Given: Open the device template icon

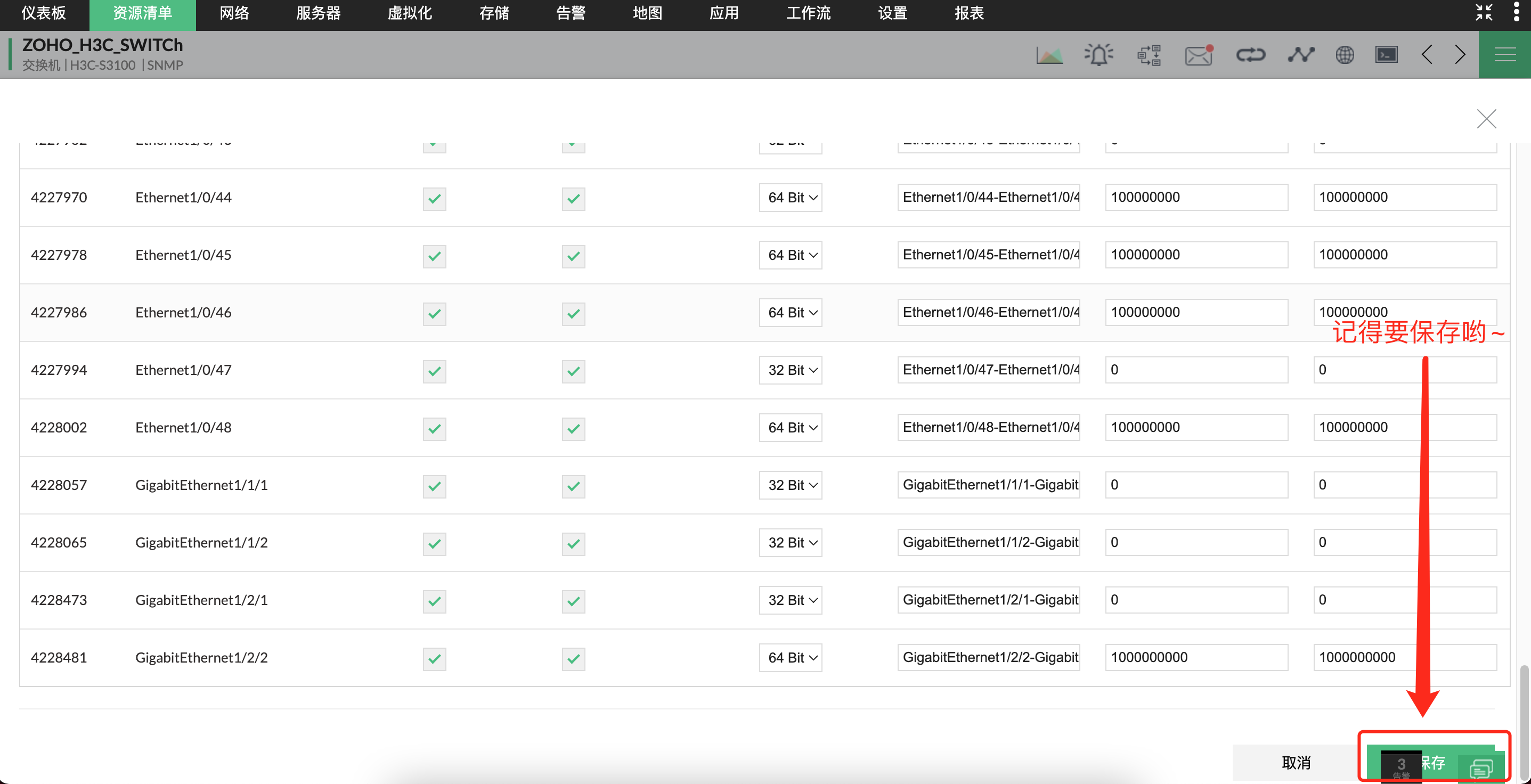Looking at the screenshot, I should [1149, 55].
